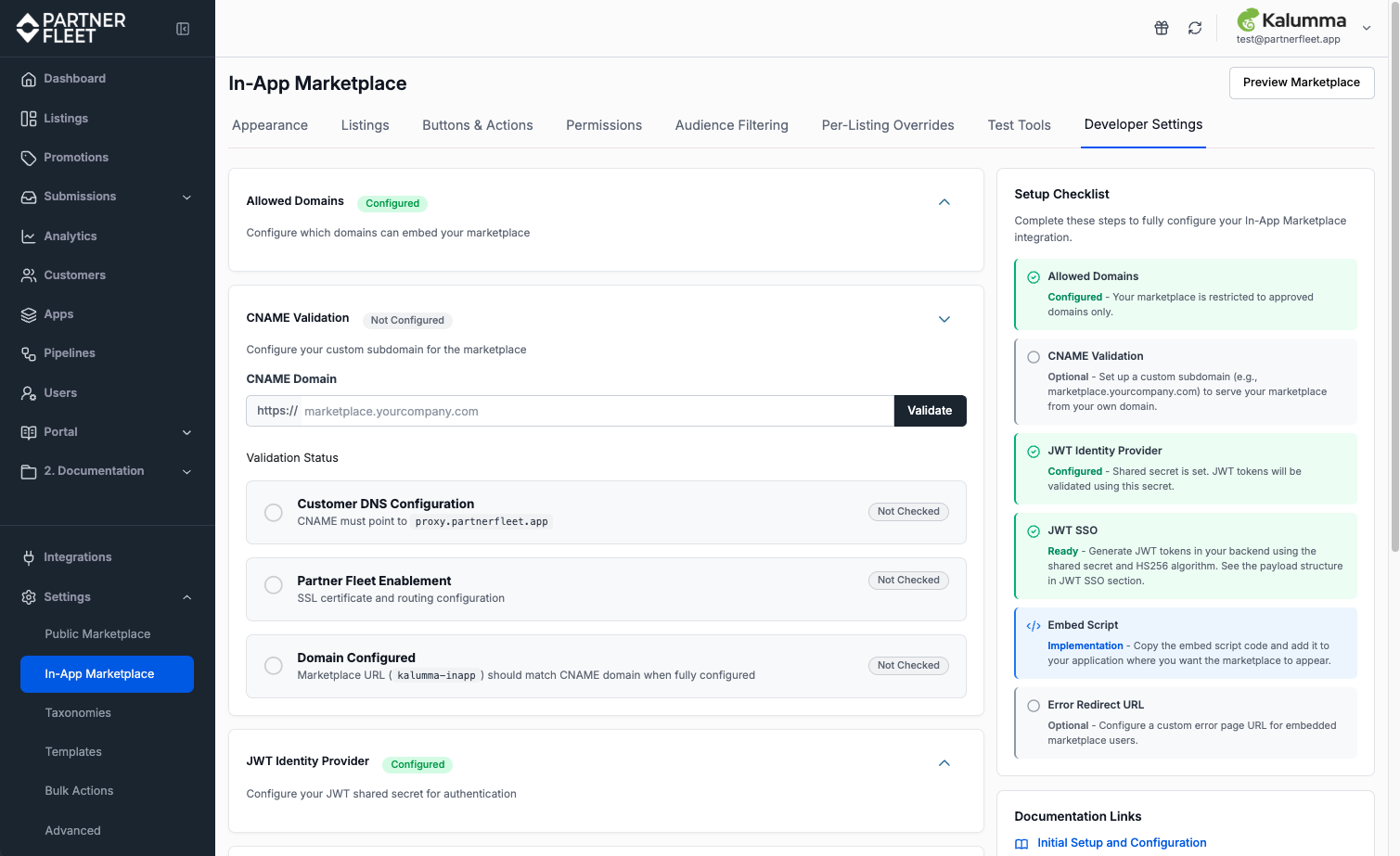1400x856 pixels.
Task: Click Not Configured badge on CNAME Validation
Action: (x=407, y=321)
